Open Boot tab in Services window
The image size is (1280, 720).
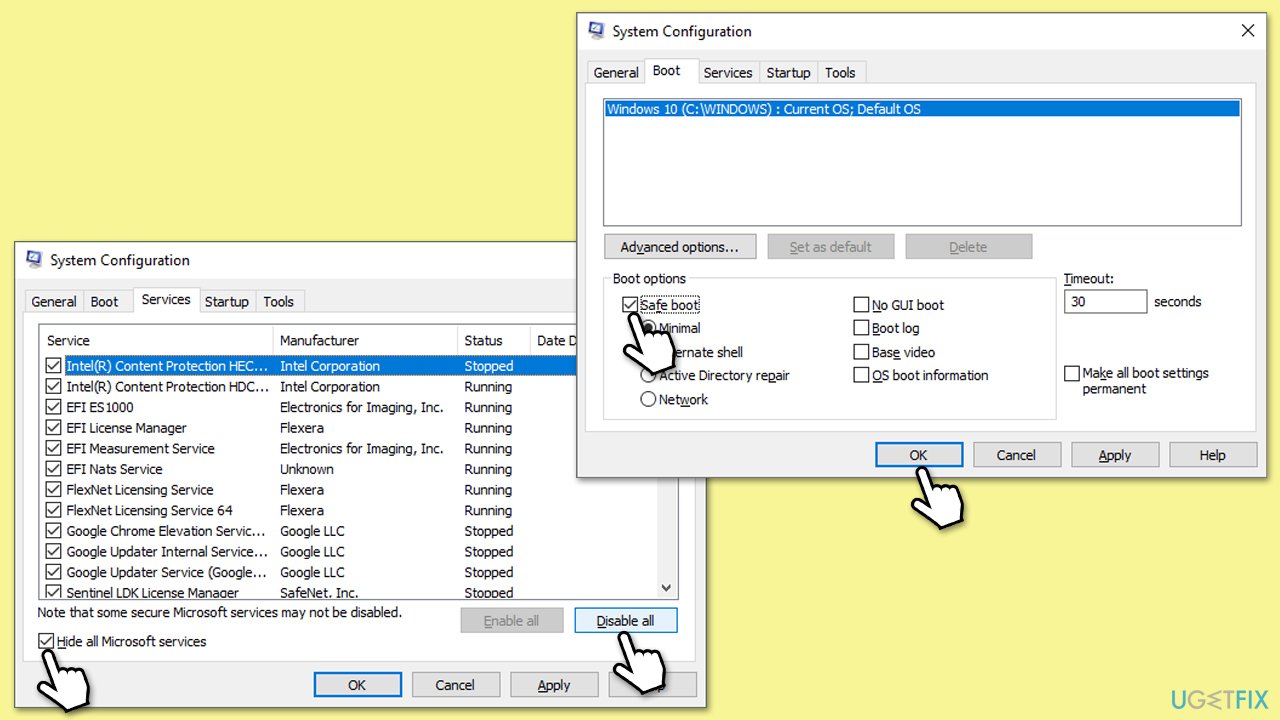pos(105,302)
